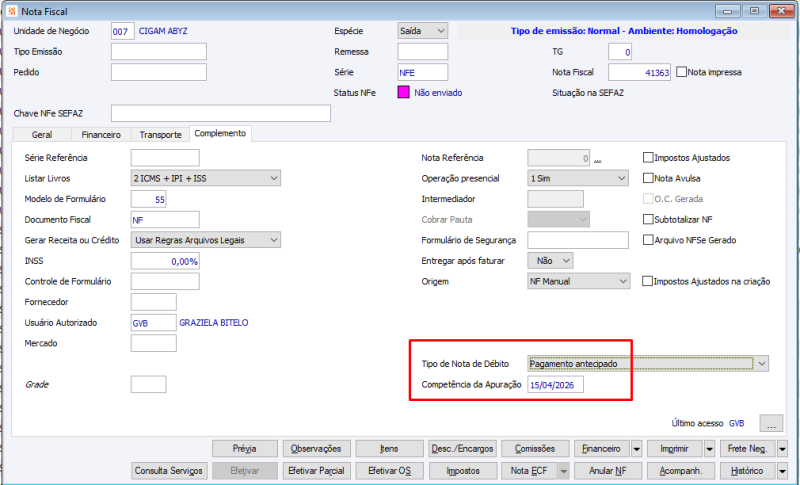Click the Grade input field
The height and width of the screenshot is (485, 800).
(148, 384)
